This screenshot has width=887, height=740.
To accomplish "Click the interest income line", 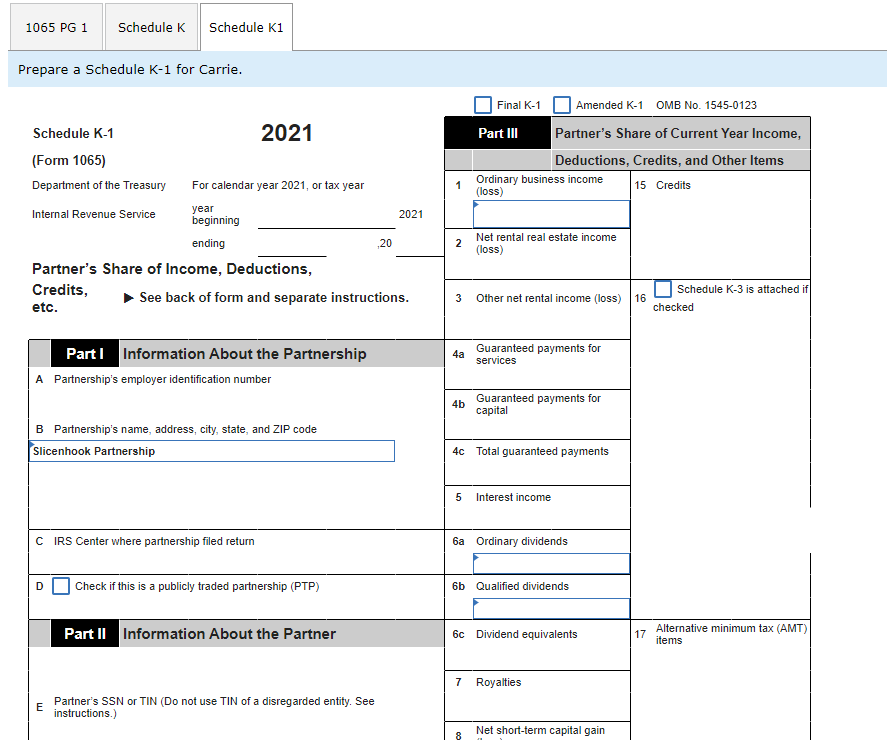I will coord(550,512).
